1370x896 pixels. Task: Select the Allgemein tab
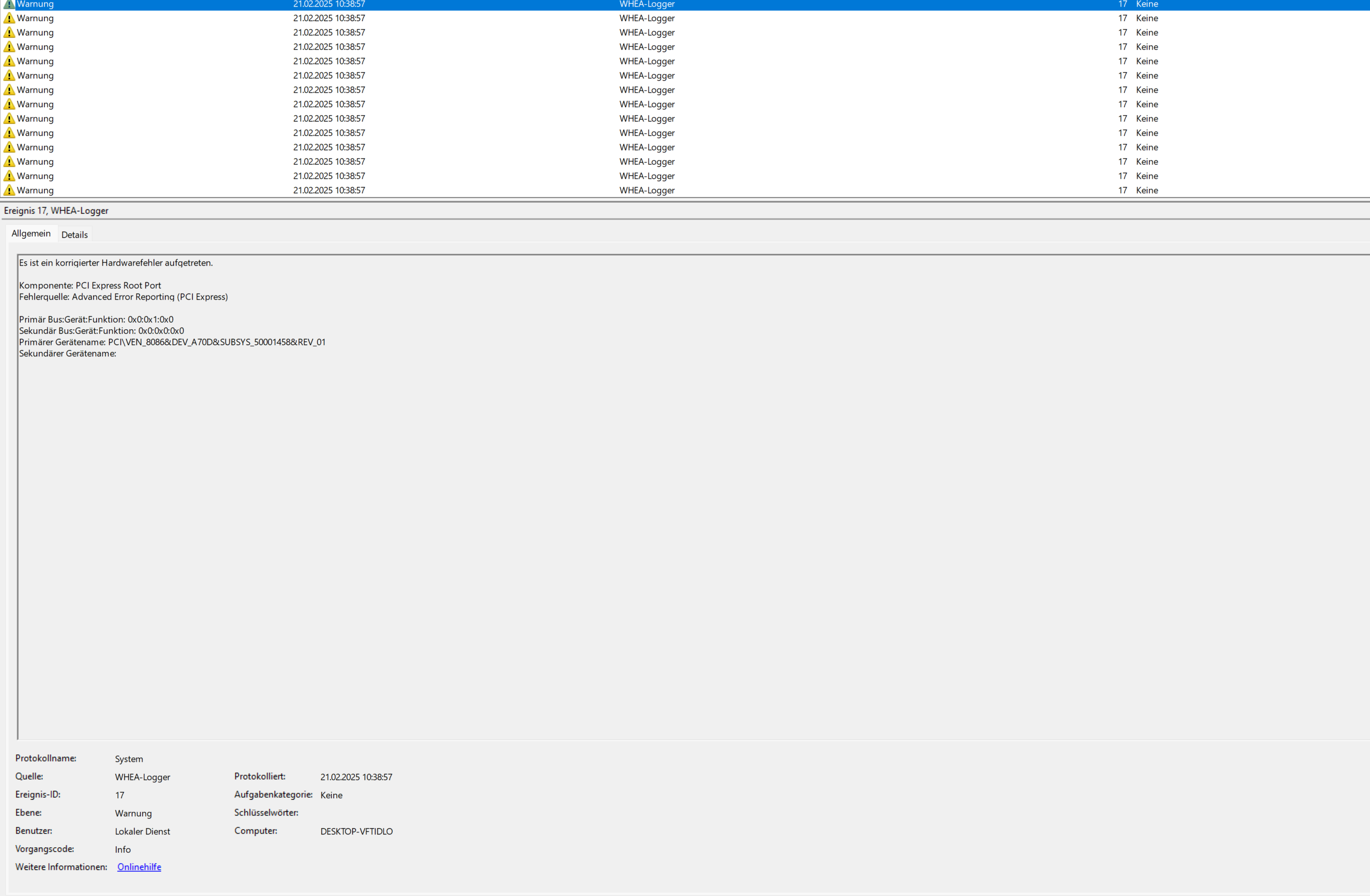(x=31, y=234)
